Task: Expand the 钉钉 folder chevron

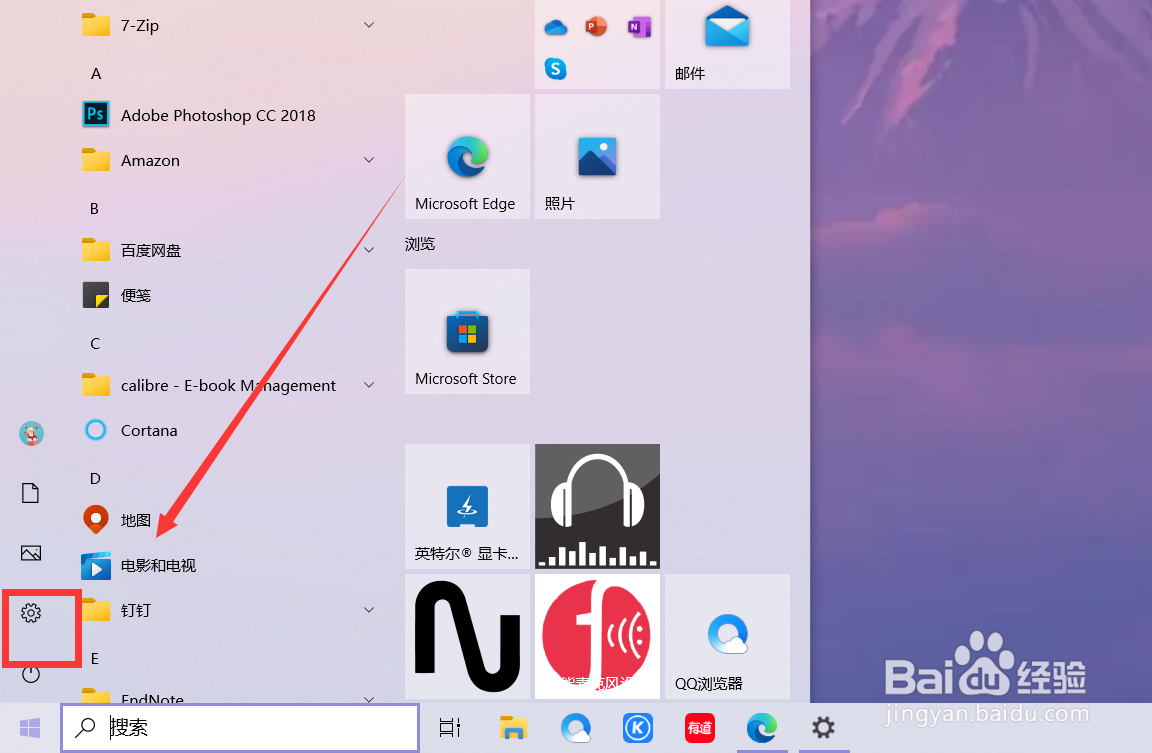Action: [x=369, y=610]
